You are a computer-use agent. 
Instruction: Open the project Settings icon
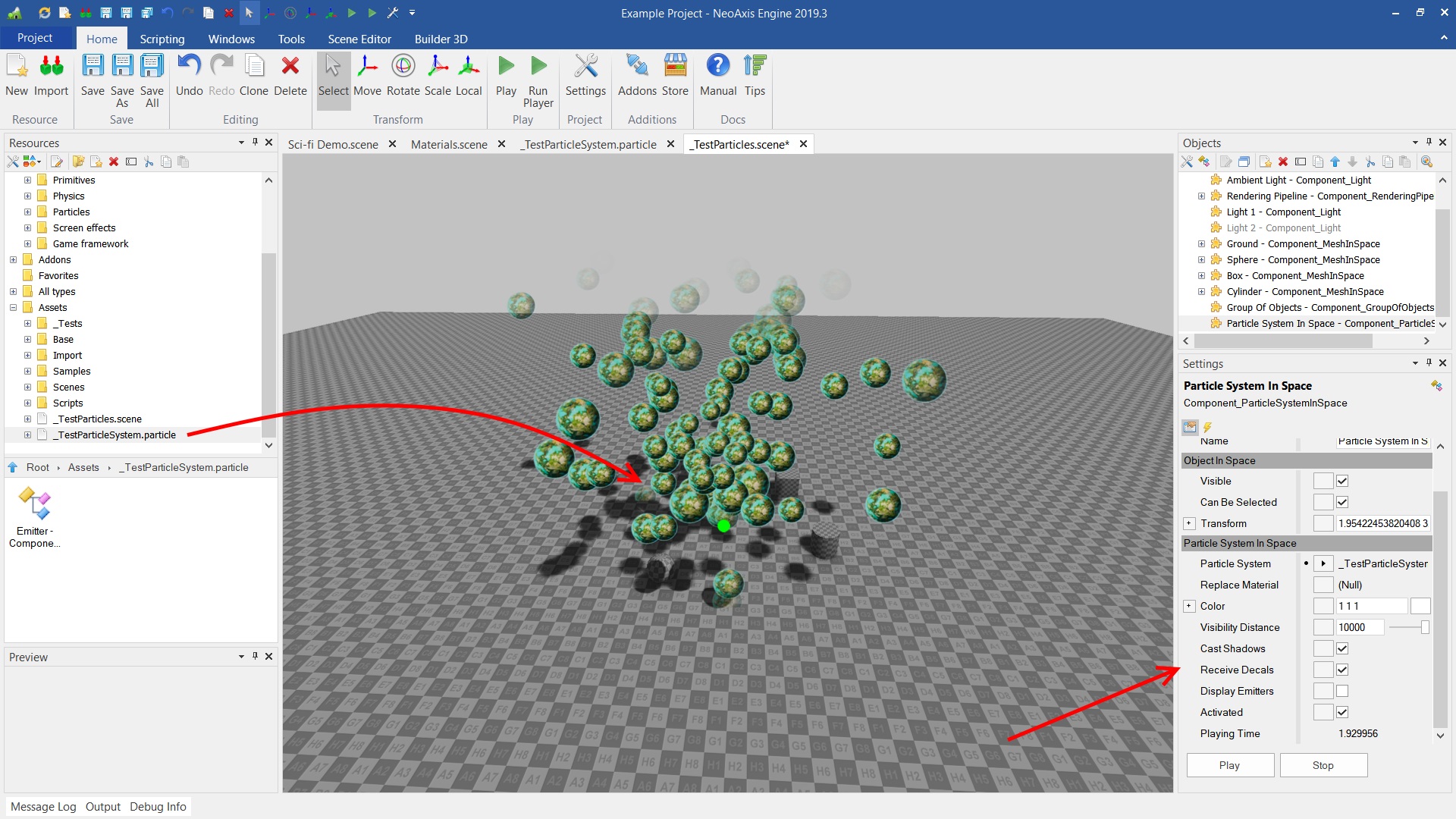(585, 75)
